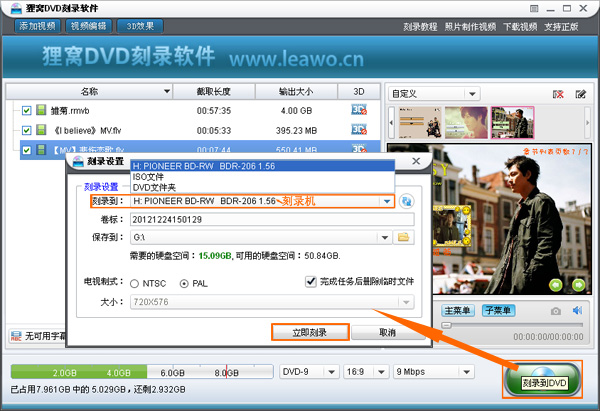Image resolution: width=600 pixels, height=411 pixels.
Task: Open the 下载视频 link
Action: [520, 27]
